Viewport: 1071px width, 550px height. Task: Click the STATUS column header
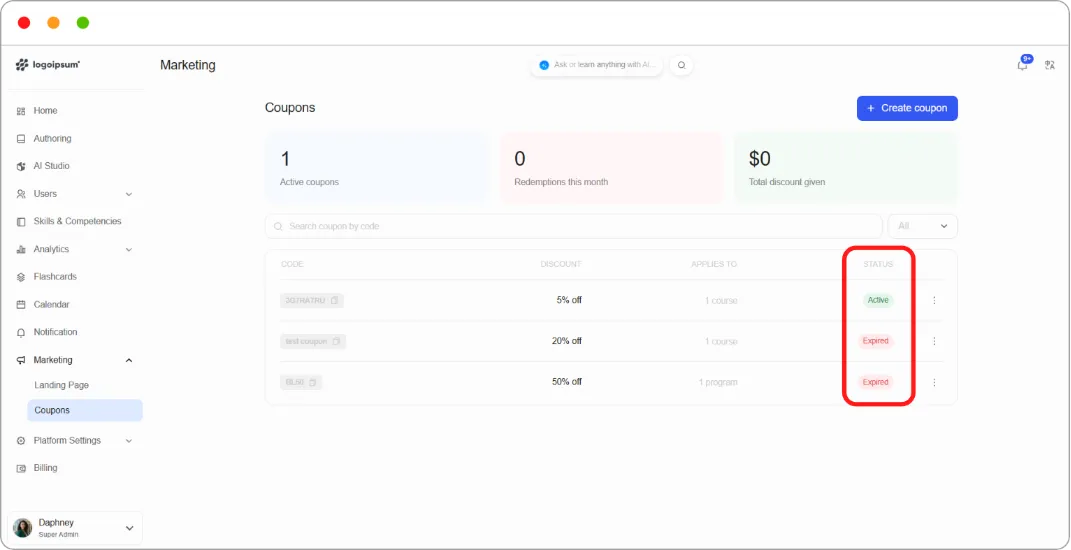[878, 264]
